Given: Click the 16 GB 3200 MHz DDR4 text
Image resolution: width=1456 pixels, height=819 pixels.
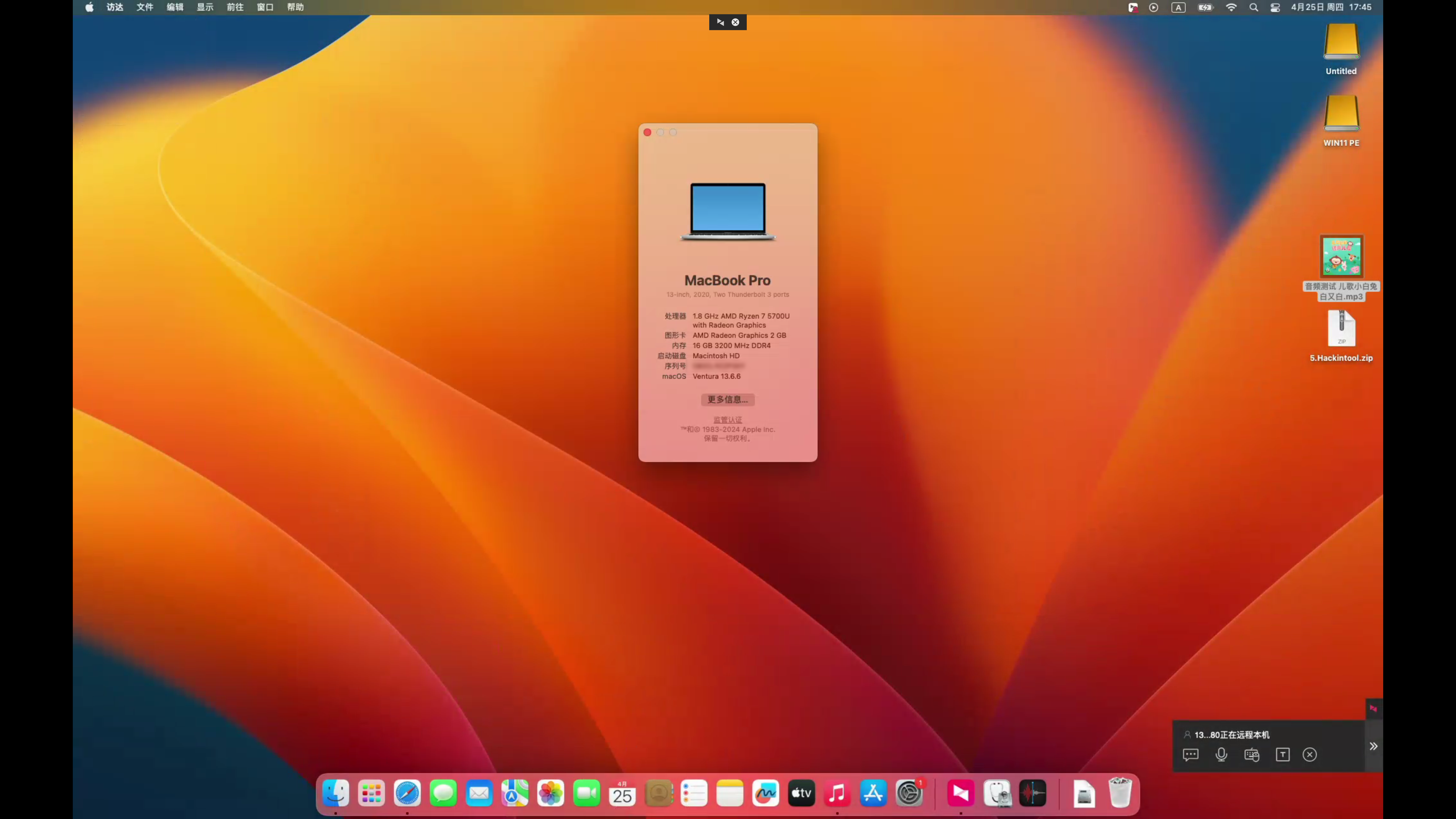Looking at the screenshot, I should 731,345.
